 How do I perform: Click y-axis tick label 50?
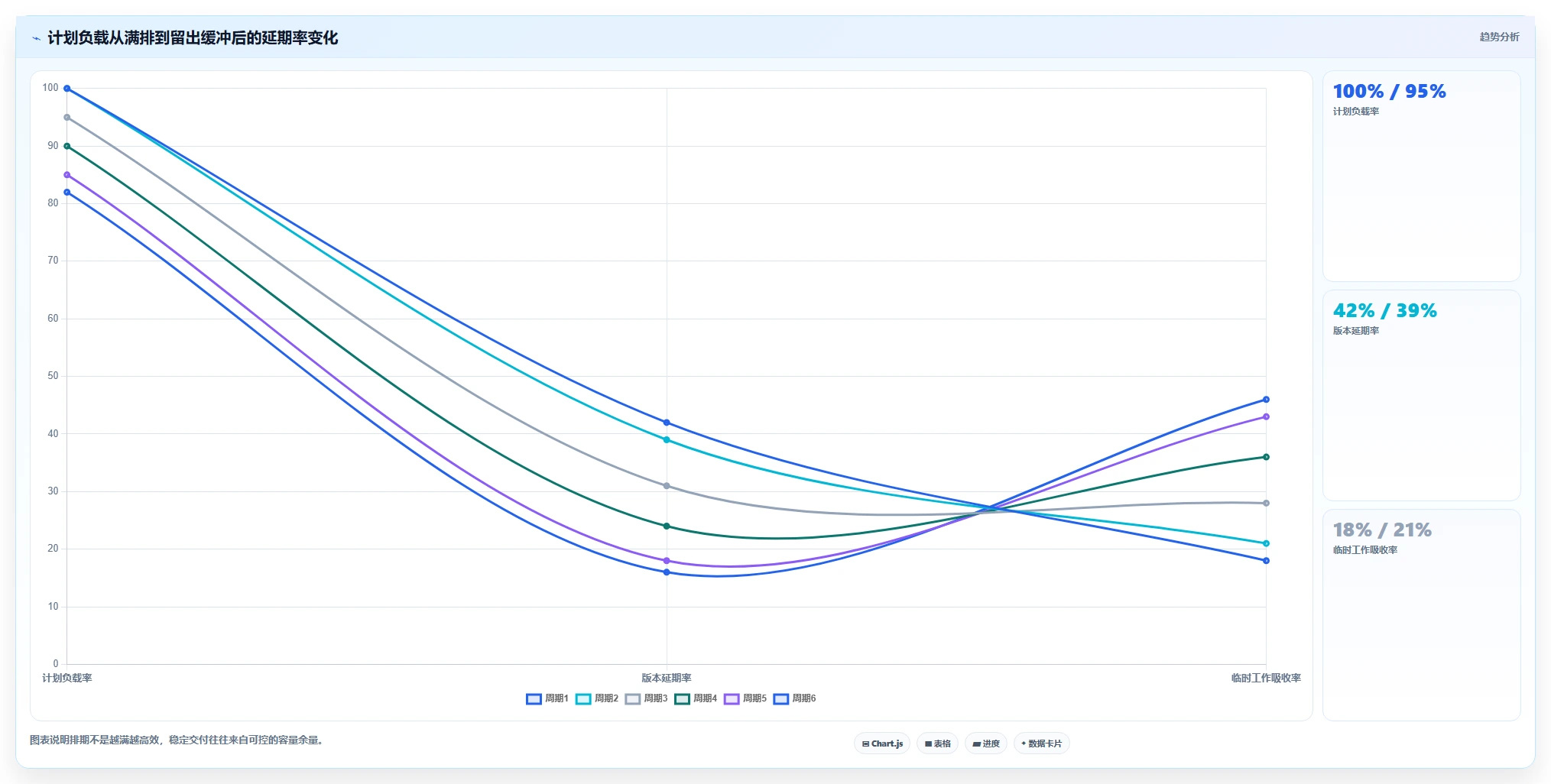pos(53,376)
